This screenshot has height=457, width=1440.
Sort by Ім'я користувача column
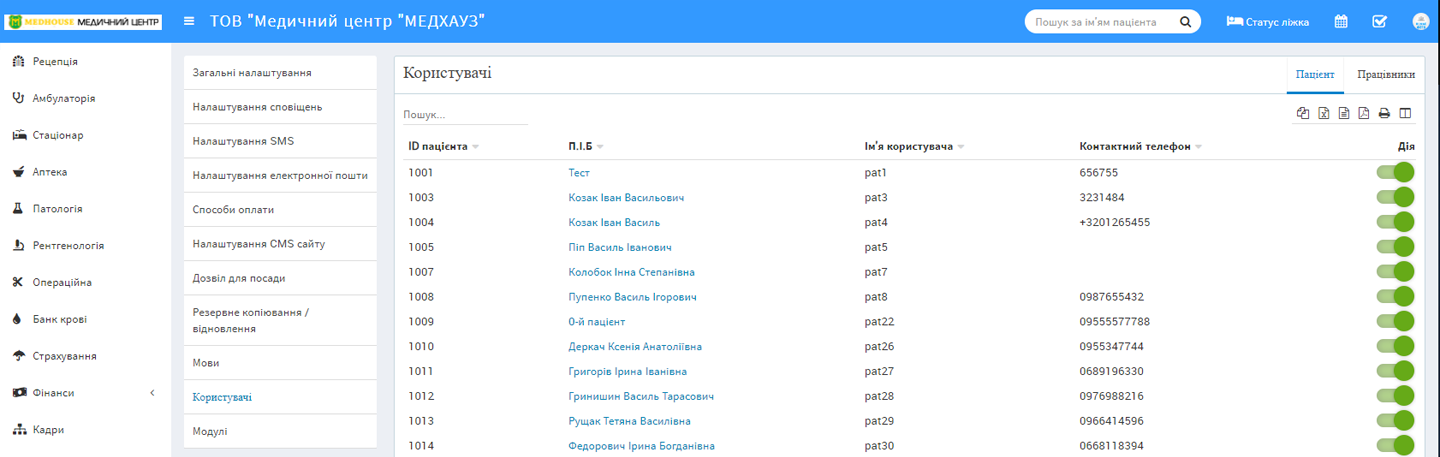pos(914,147)
